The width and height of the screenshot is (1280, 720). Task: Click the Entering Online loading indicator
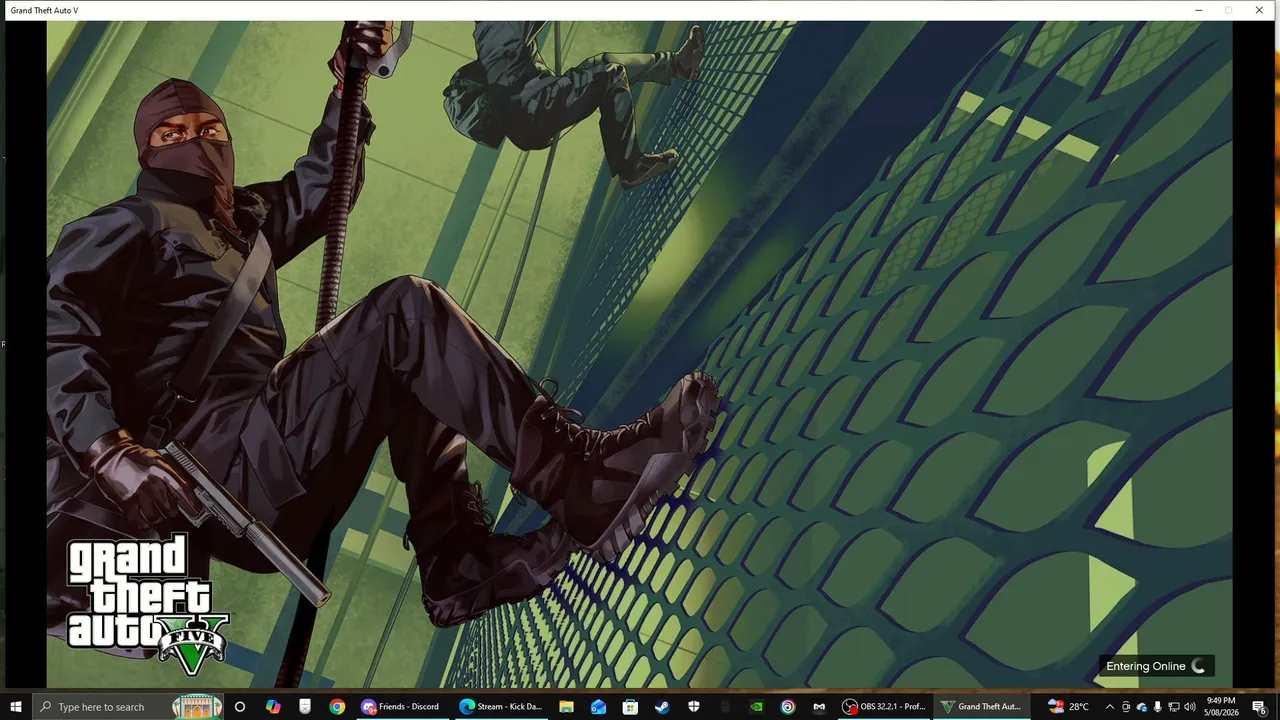pos(1156,666)
